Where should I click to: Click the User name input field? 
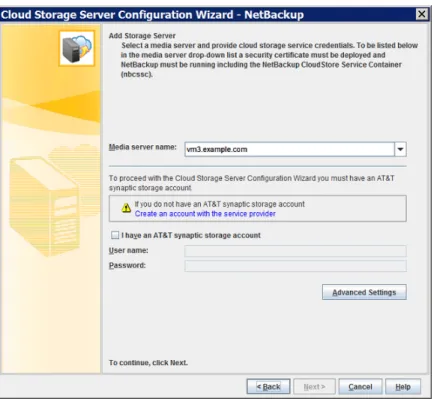[295, 251]
